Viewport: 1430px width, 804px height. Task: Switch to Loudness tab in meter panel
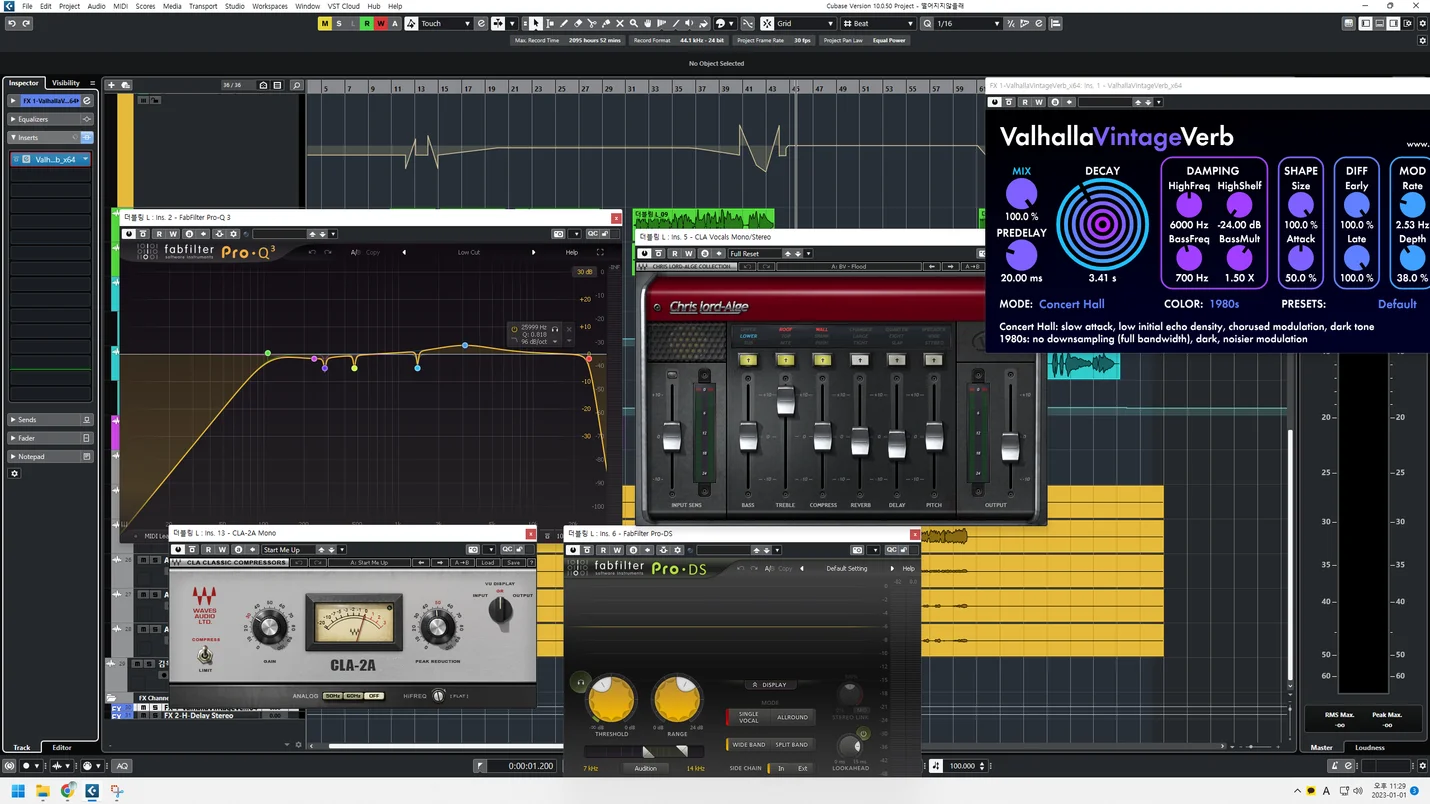coord(1370,747)
